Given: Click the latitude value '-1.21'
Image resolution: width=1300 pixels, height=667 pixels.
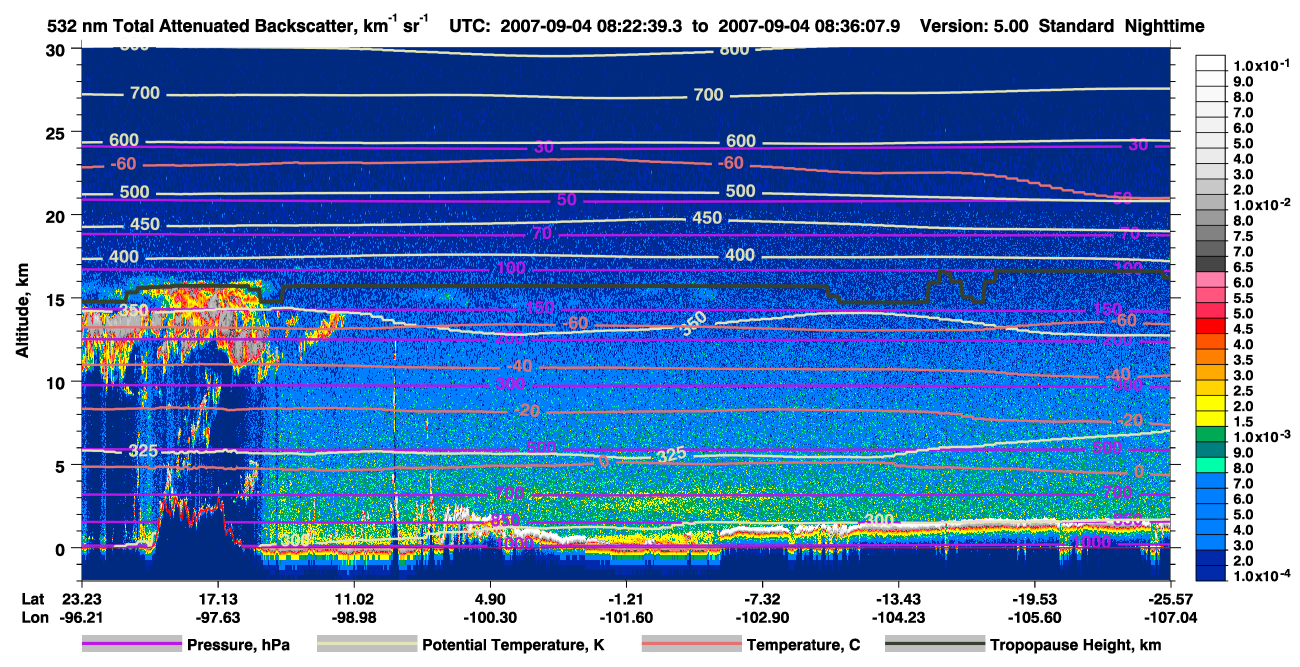Looking at the screenshot, I should [x=626, y=598].
